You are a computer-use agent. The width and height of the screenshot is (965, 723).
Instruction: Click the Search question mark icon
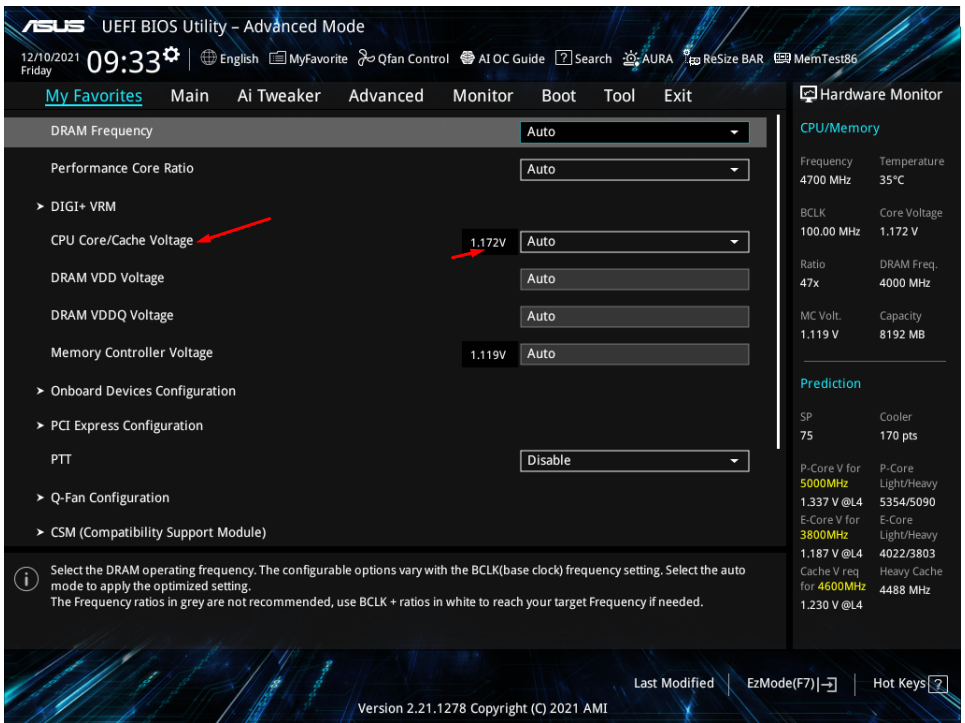563,58
